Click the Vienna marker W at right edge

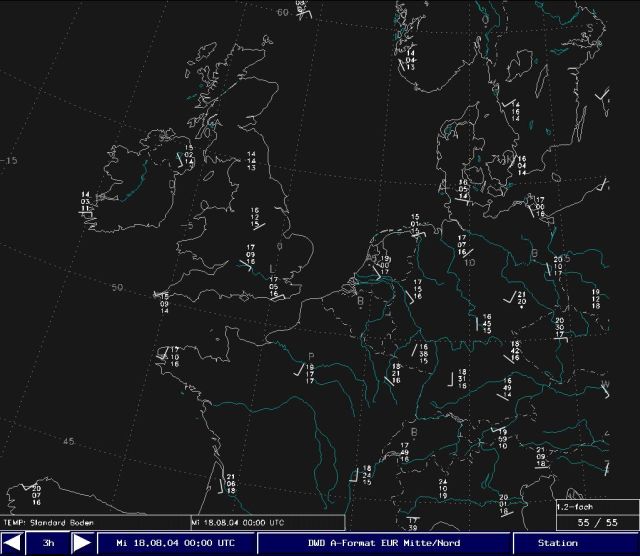coord(605,384)
